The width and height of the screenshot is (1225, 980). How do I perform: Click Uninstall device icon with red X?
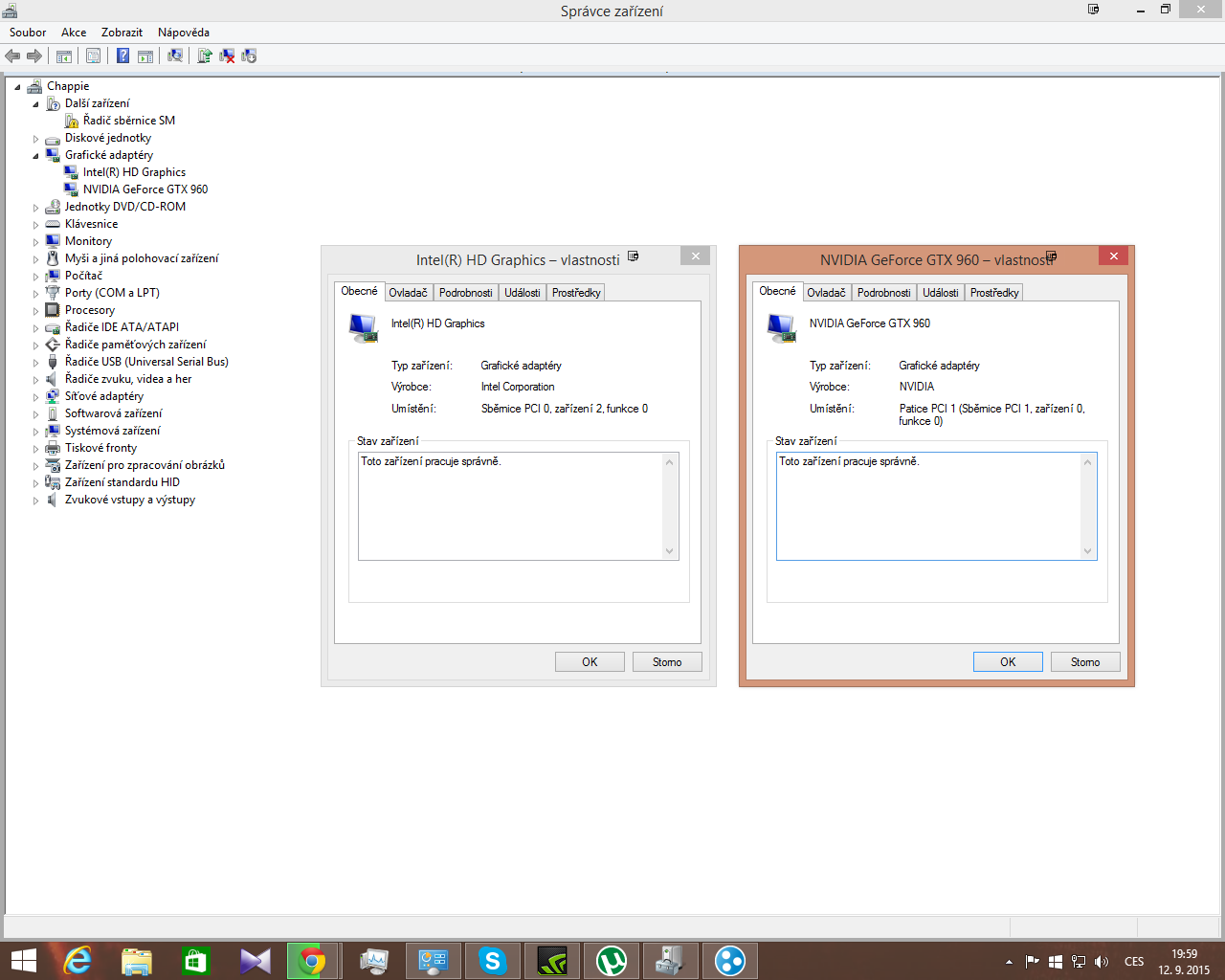(x=227, y=56)
